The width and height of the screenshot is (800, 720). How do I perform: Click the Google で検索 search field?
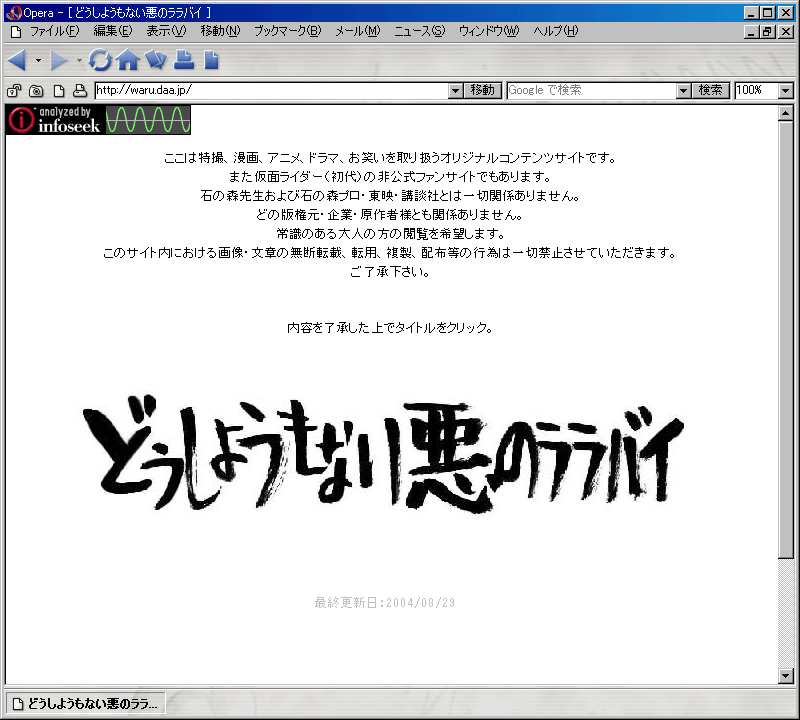[x=592, y=91]
